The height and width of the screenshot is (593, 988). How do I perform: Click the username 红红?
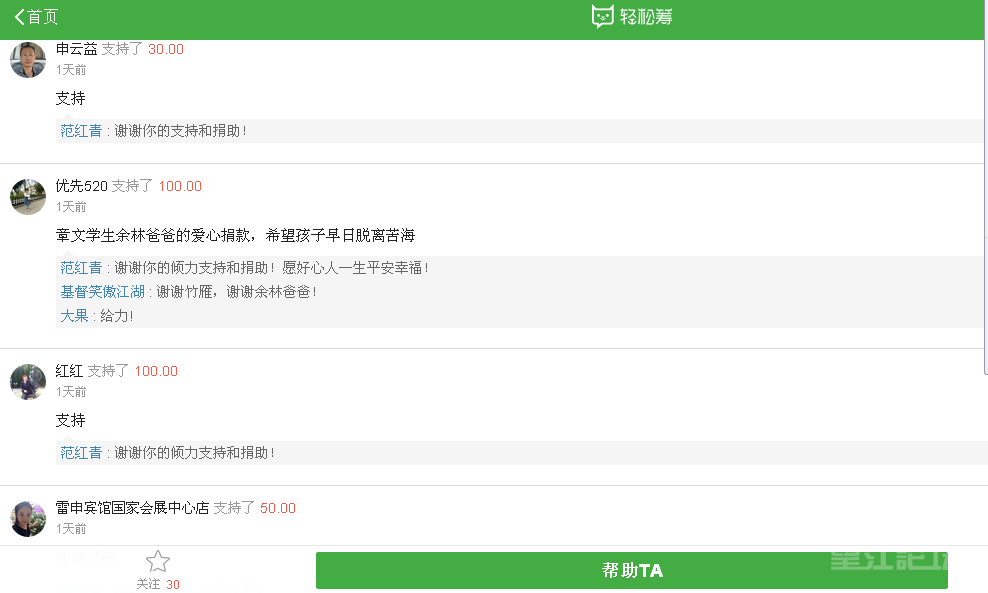[69, 371]
